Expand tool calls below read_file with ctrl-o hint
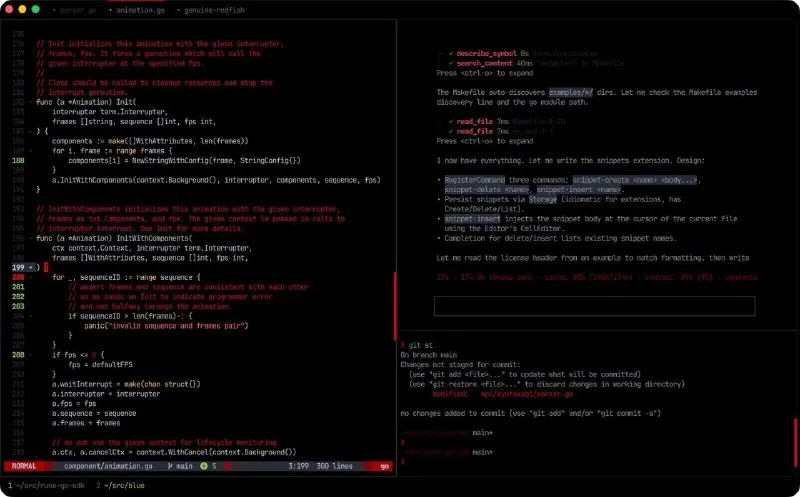800x497 pixels. [x=484, y=141]
